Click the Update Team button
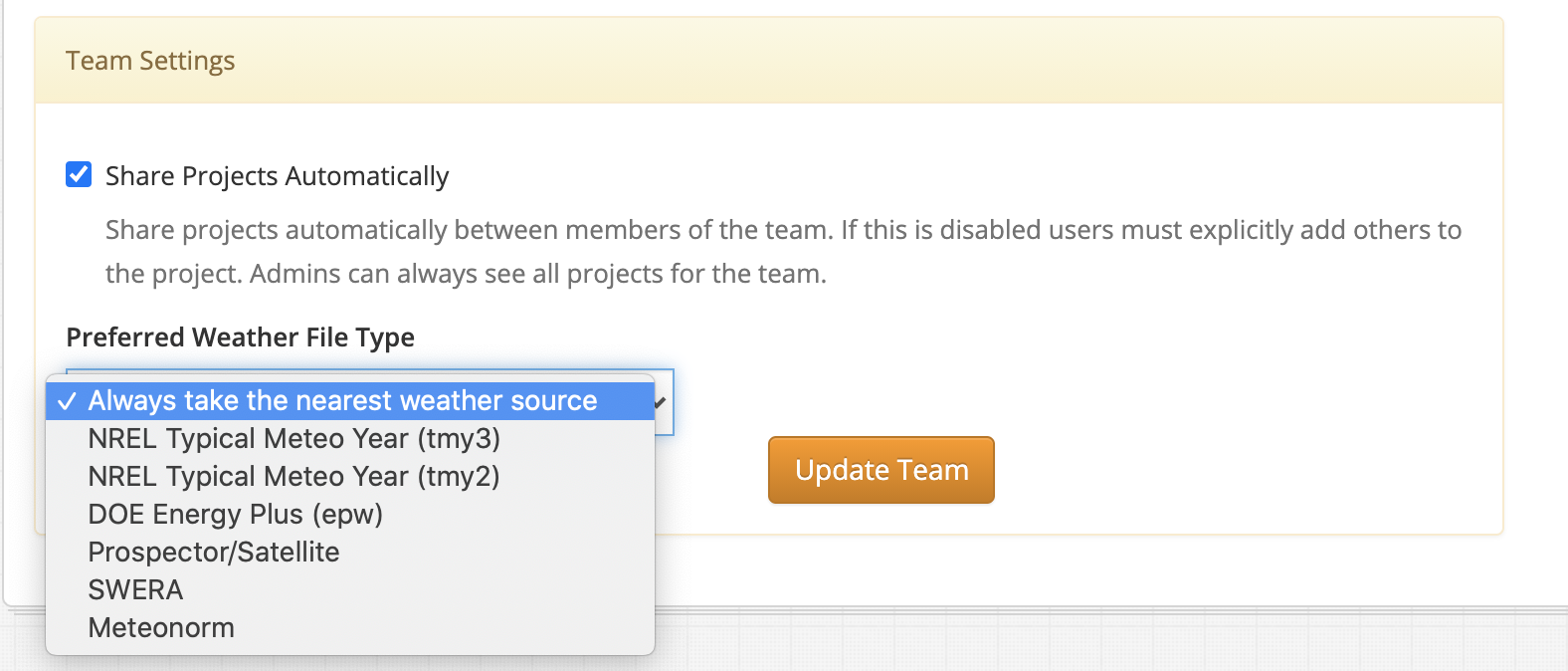This screenshot has width=1568, height=671. (x=882, y=470)
